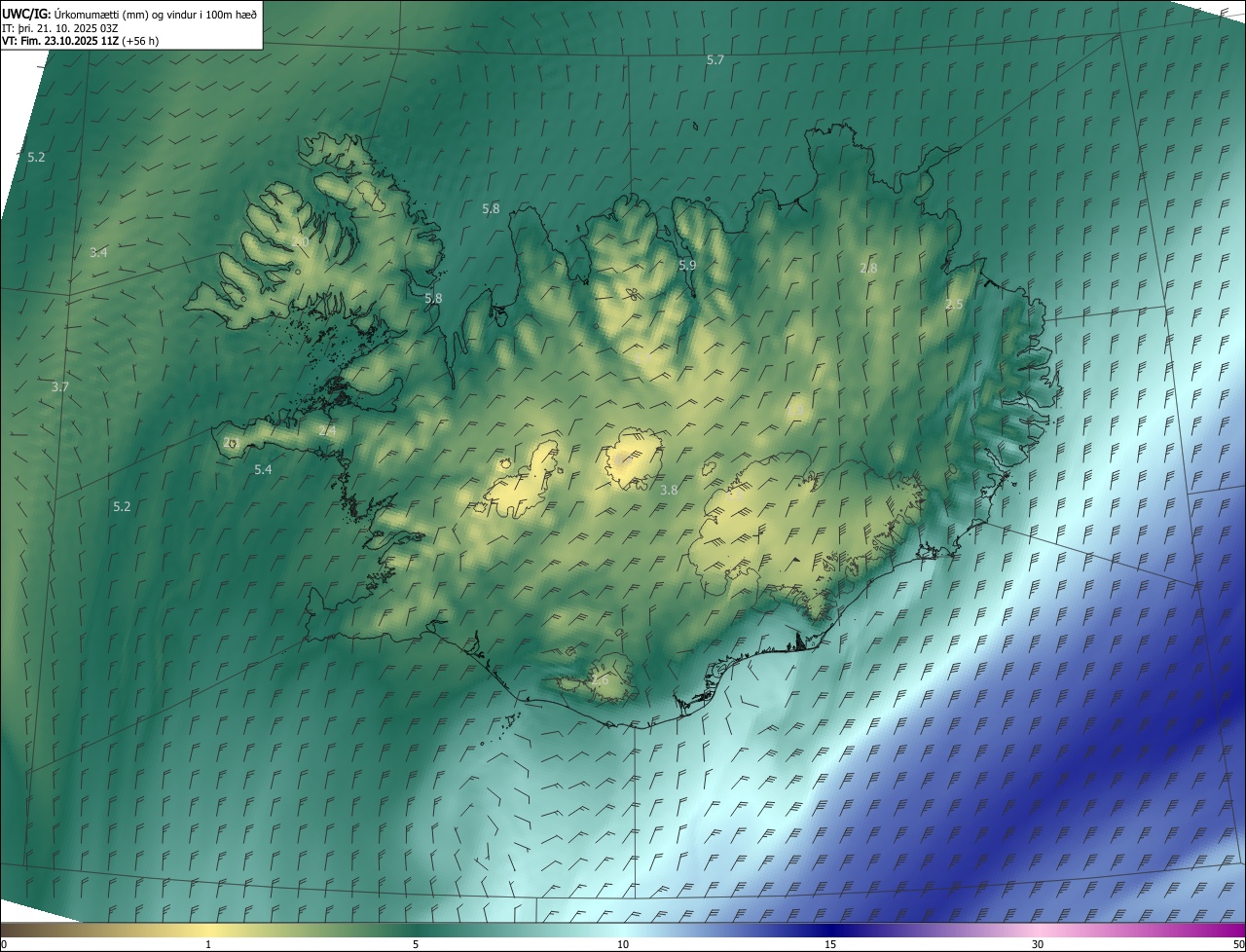Click the colorbar tick label '15'

coord(830,944)
